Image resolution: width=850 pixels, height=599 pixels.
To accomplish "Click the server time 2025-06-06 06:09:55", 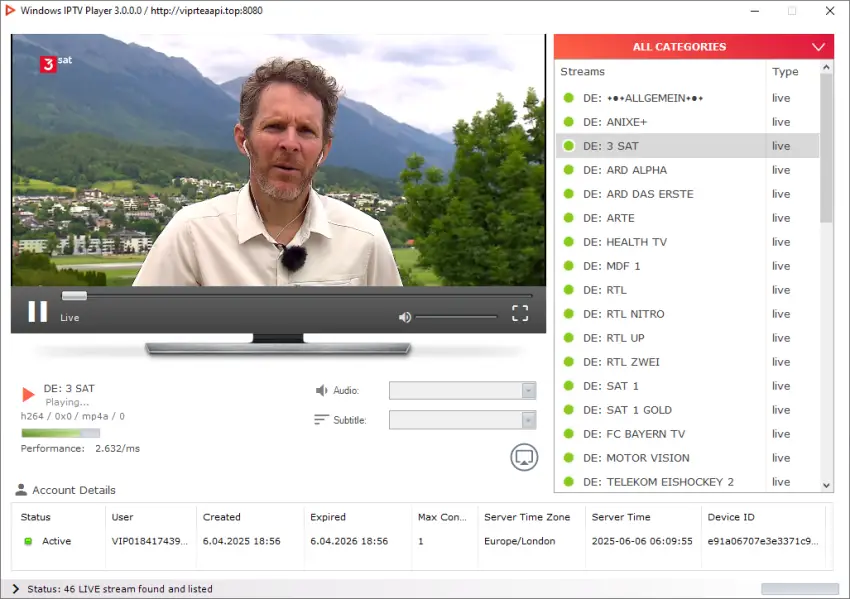I will click(642, 541).
